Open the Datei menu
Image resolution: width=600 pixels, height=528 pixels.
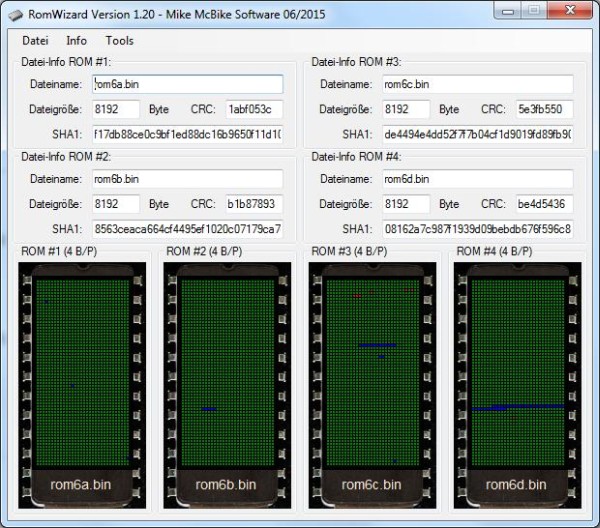tap(35, 41)
